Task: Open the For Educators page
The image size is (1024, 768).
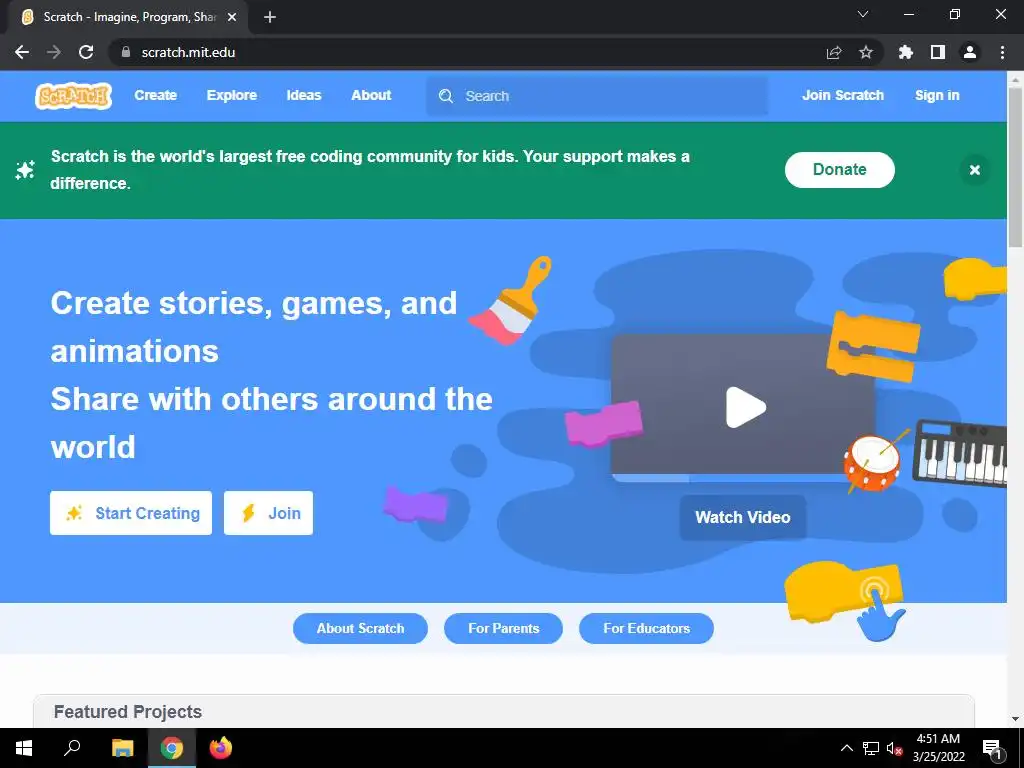Action: coord(647,628)
